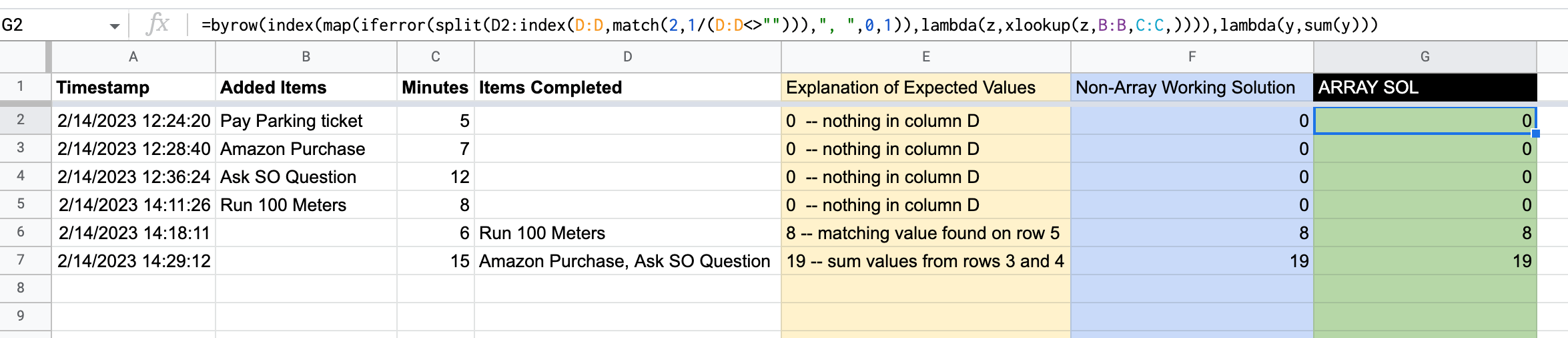Select column C header
Viewport: 1568px width, 338px height.
tap(436, 57)
